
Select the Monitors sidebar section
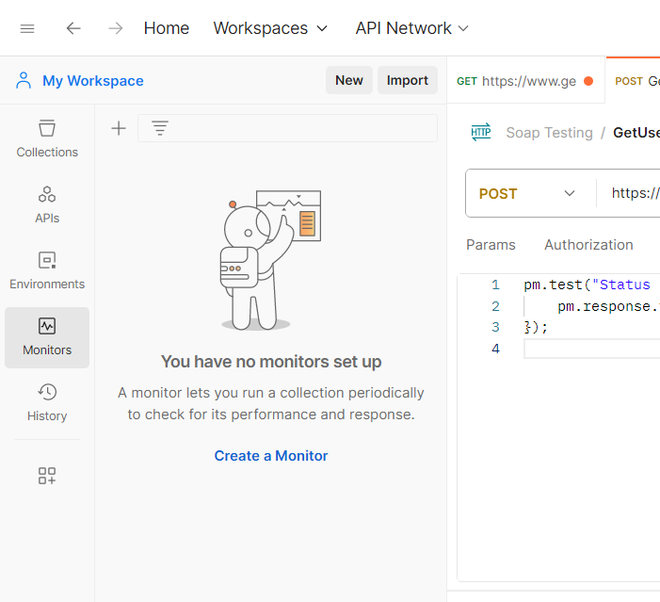click(x=47, y=337)
